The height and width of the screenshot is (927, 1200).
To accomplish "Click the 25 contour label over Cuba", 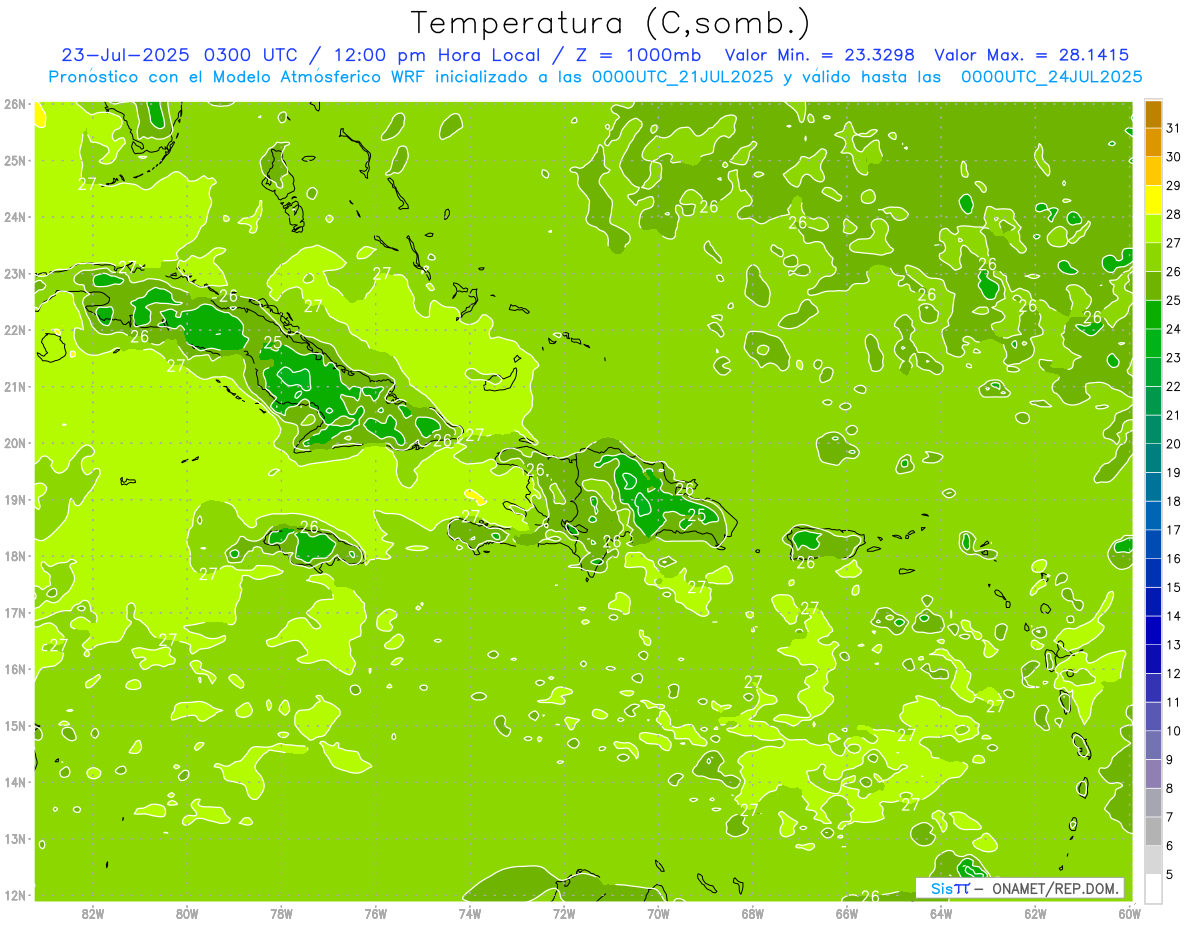I will (x=273, y=343).
